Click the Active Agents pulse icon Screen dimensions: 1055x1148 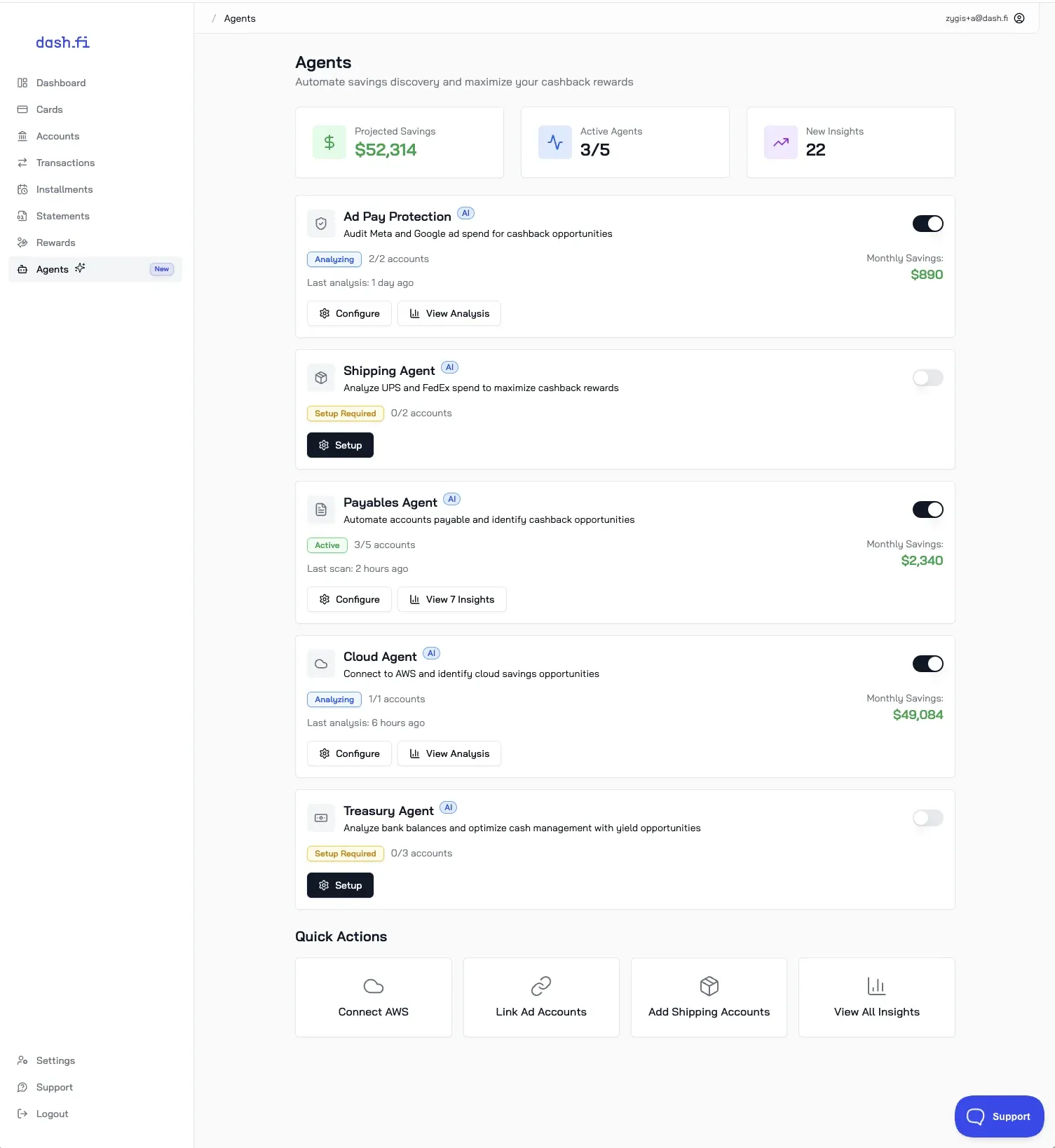click(555, 142)
